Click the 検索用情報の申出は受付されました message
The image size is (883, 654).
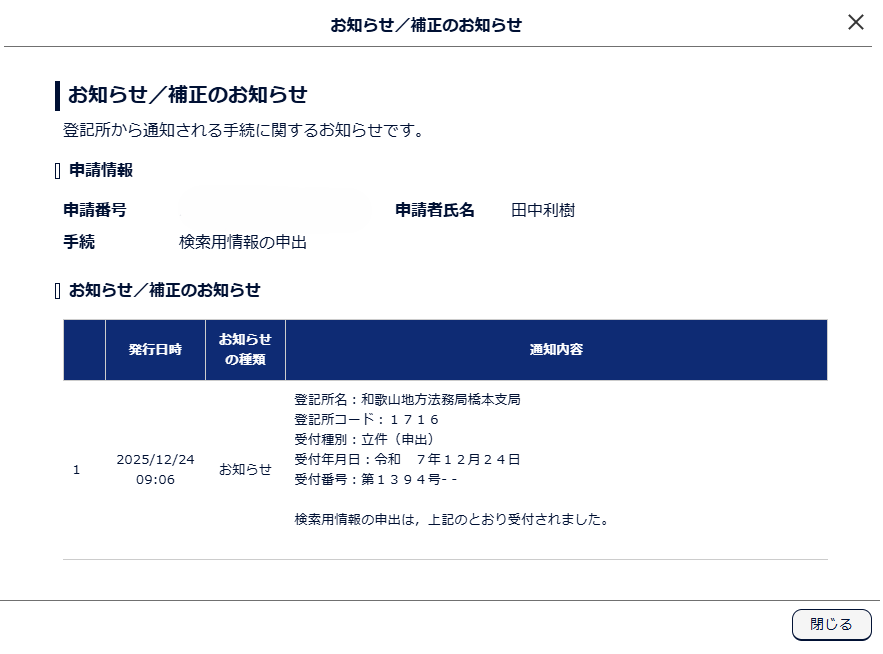click(452, 520)
